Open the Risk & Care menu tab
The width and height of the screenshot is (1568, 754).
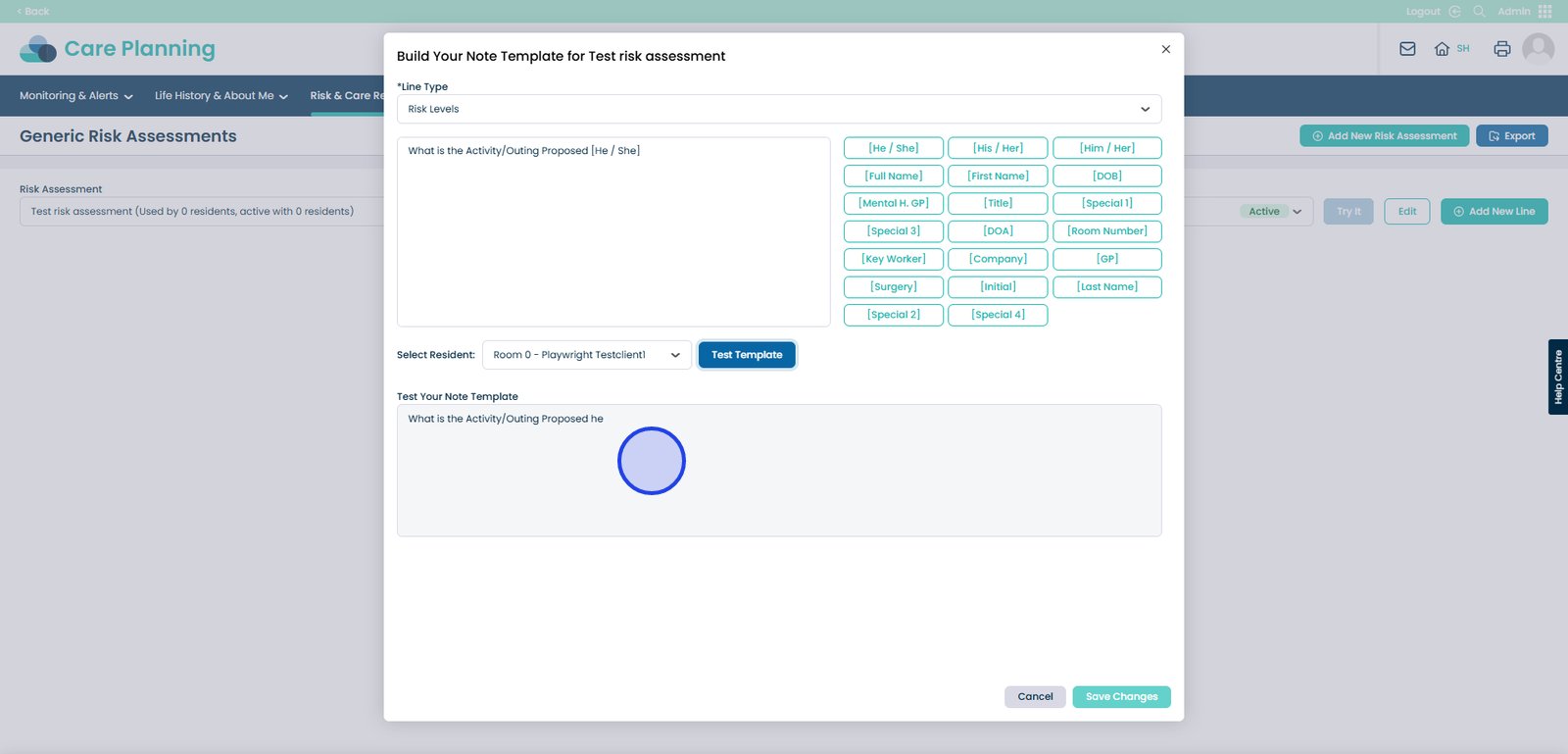pyautogui.click(x=347, y=96)
